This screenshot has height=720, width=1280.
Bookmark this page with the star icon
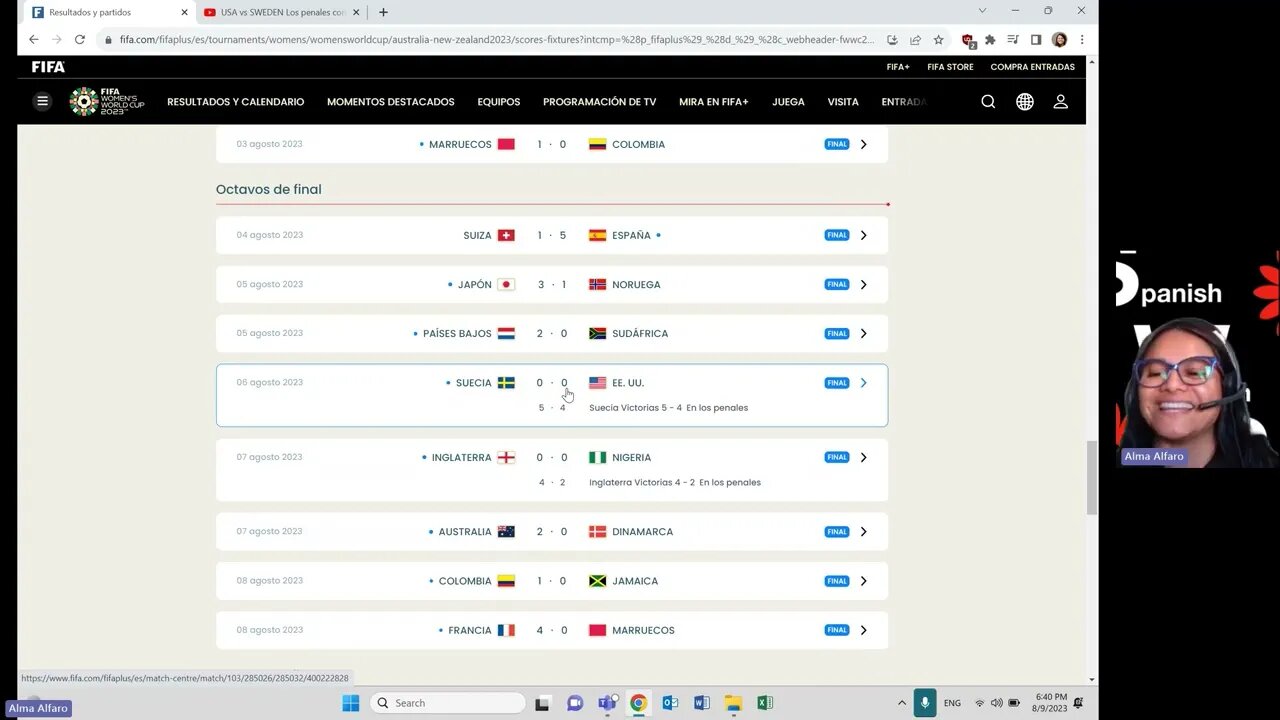(x=938, y=40)
